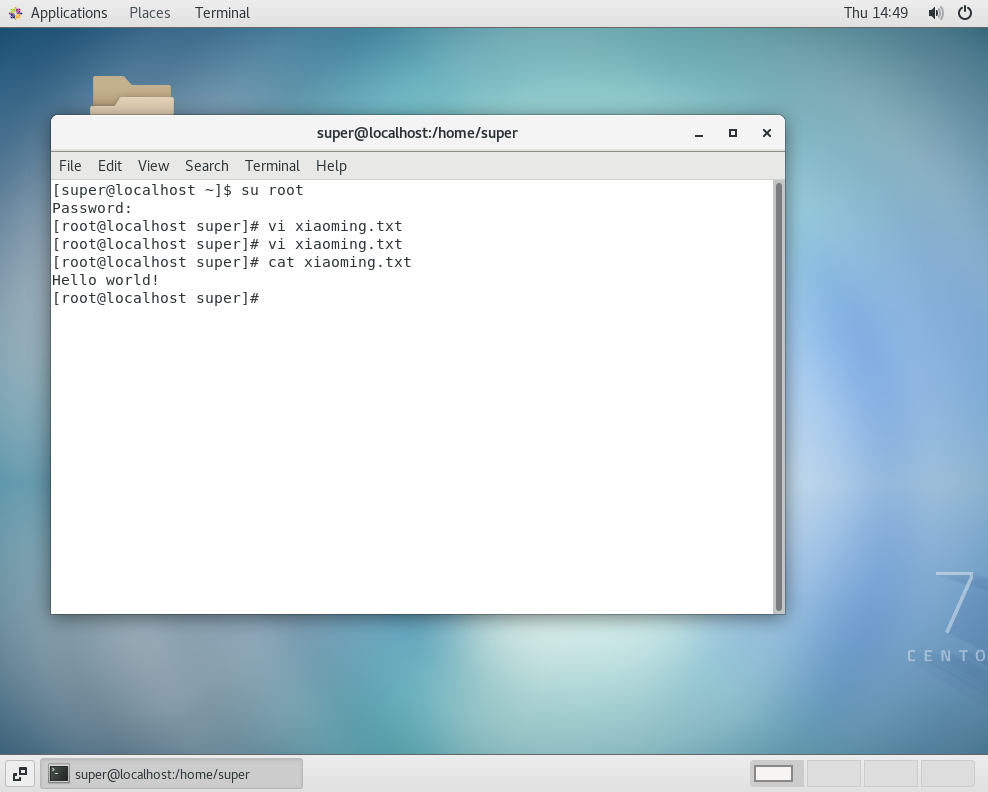This screenshot has width=988, height=792.
Task: Expand the Places dropdown in top bar
Action: (x=150, y=13)
